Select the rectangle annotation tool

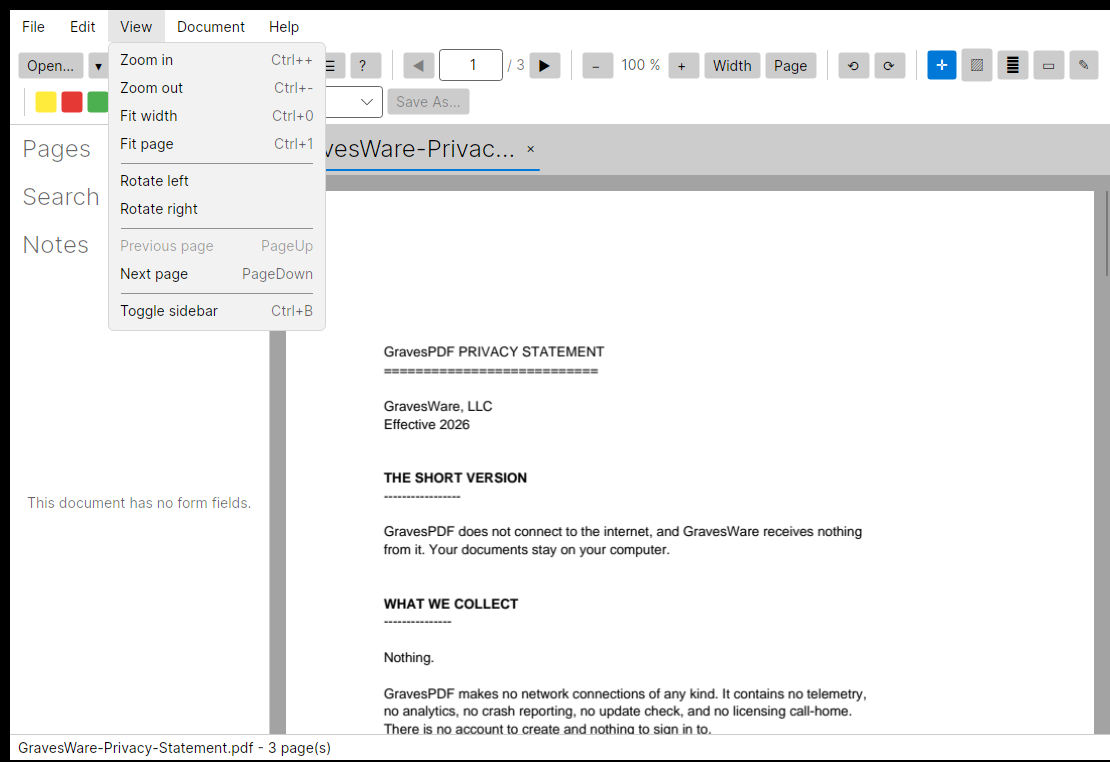[x=1048, y=65]
